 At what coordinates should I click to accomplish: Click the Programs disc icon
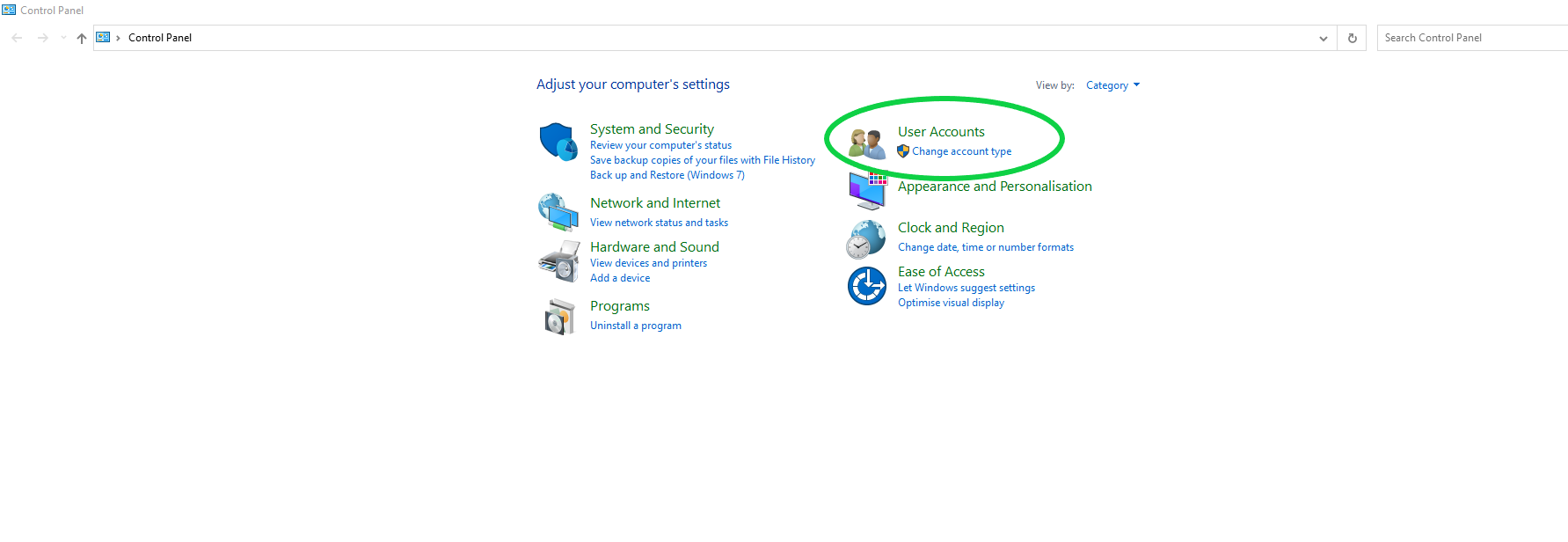click(559, 317)
